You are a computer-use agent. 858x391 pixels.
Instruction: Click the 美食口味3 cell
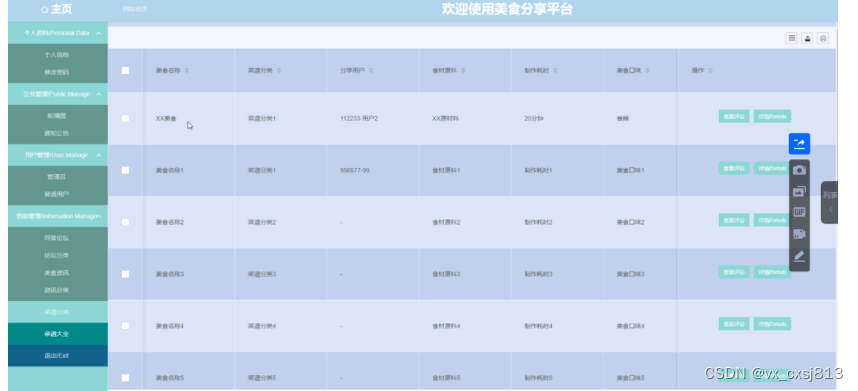click(x=630, y=275)
